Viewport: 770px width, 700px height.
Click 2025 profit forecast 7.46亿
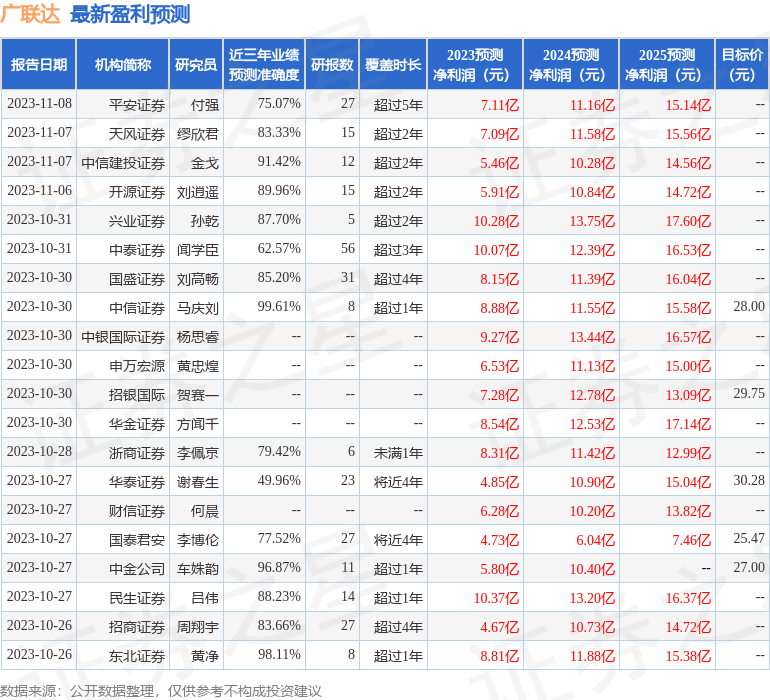[x=691, y=540]
